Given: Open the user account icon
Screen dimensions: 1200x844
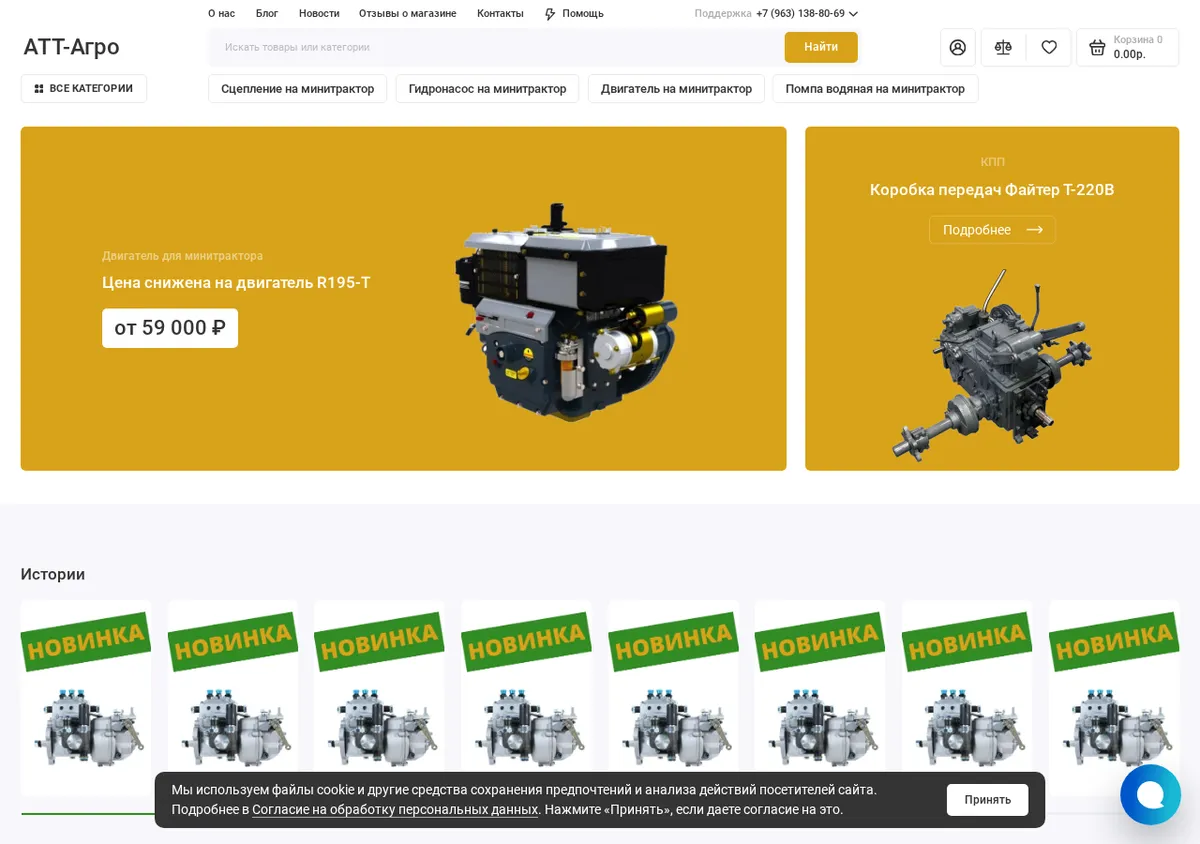Looking at the screenshot, I should pos(958,47).
